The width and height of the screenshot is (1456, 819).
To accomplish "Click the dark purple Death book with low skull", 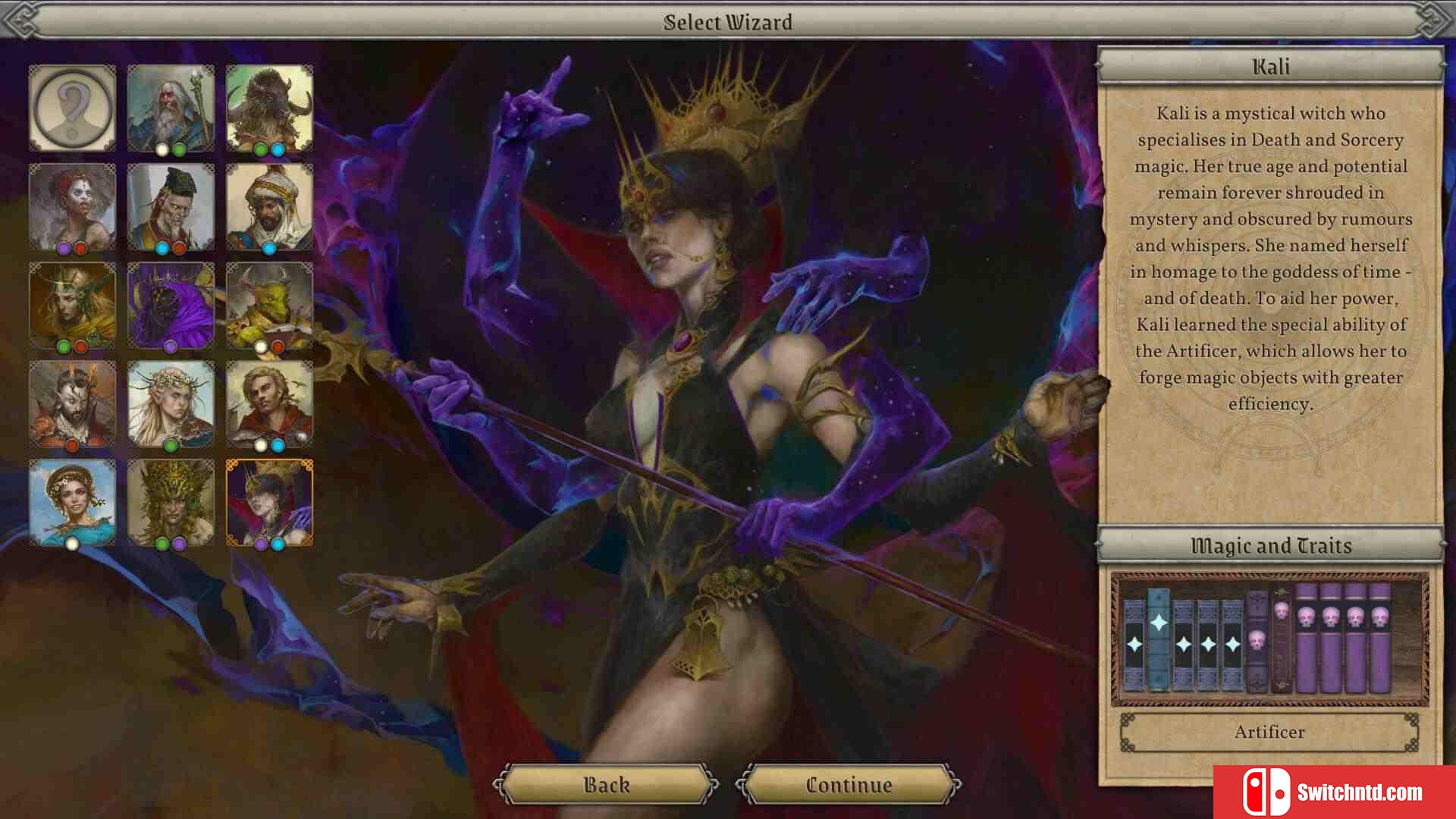I will coord(1257,642).
